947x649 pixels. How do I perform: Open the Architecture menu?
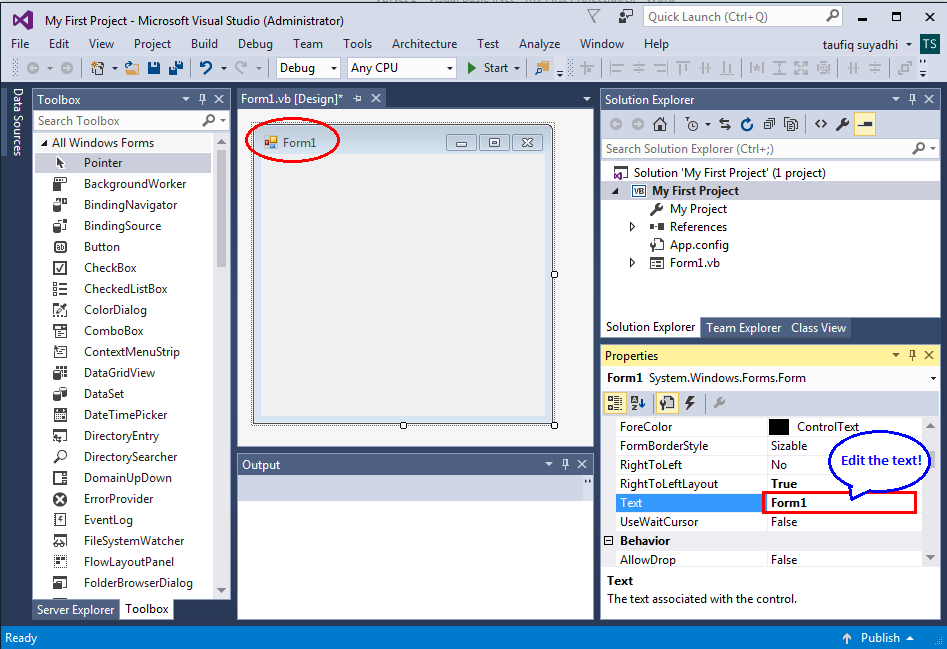pos(424,44)
